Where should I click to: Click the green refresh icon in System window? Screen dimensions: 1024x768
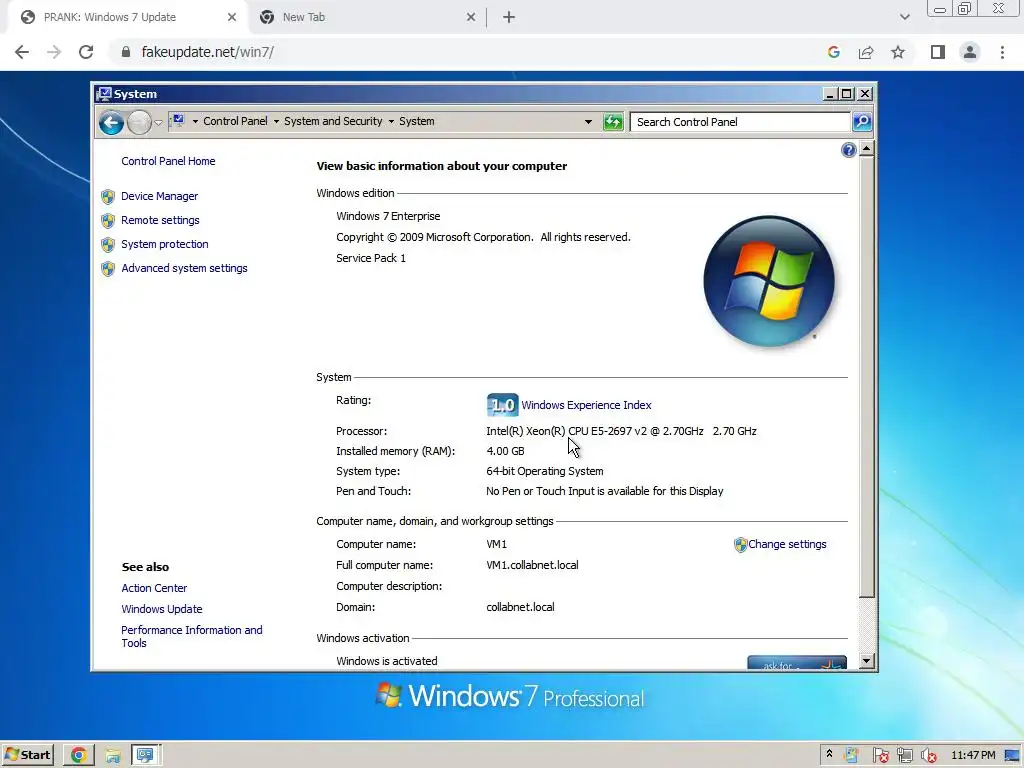click(x=613, y=122)
